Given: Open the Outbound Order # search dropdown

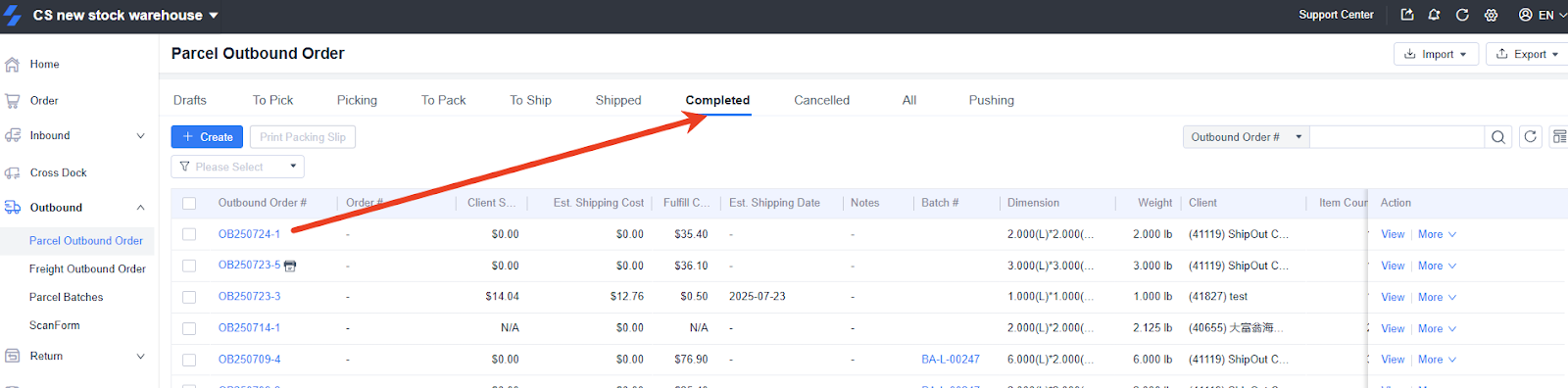Looking at the screenshot, I should [x=1246, y=137].
